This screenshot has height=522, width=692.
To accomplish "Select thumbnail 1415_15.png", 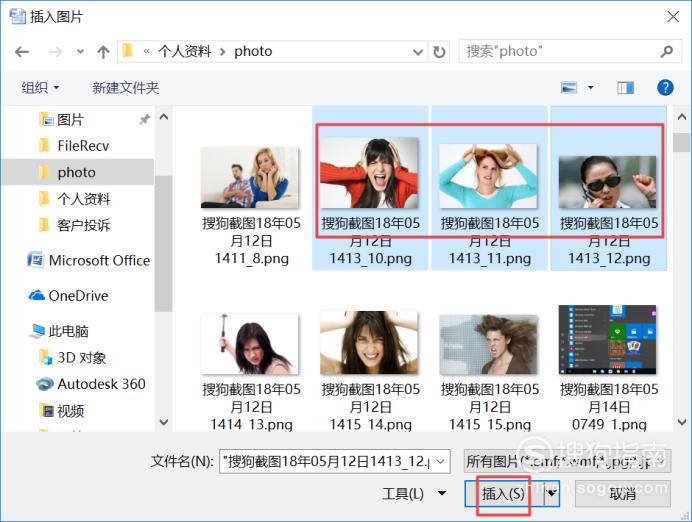I will [x=489, y=345].
